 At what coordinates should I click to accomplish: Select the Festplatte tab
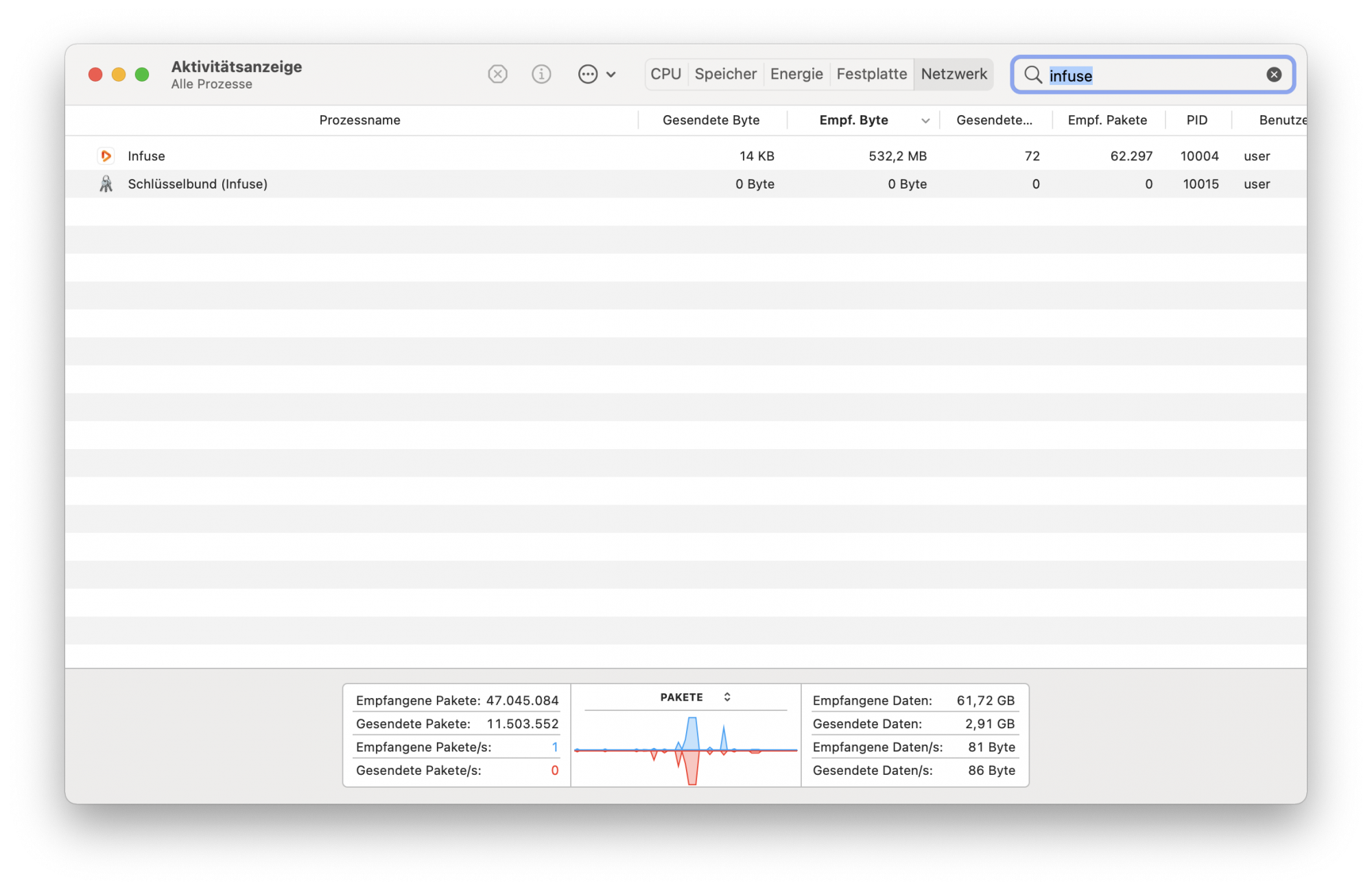click(x=871, y=74)
